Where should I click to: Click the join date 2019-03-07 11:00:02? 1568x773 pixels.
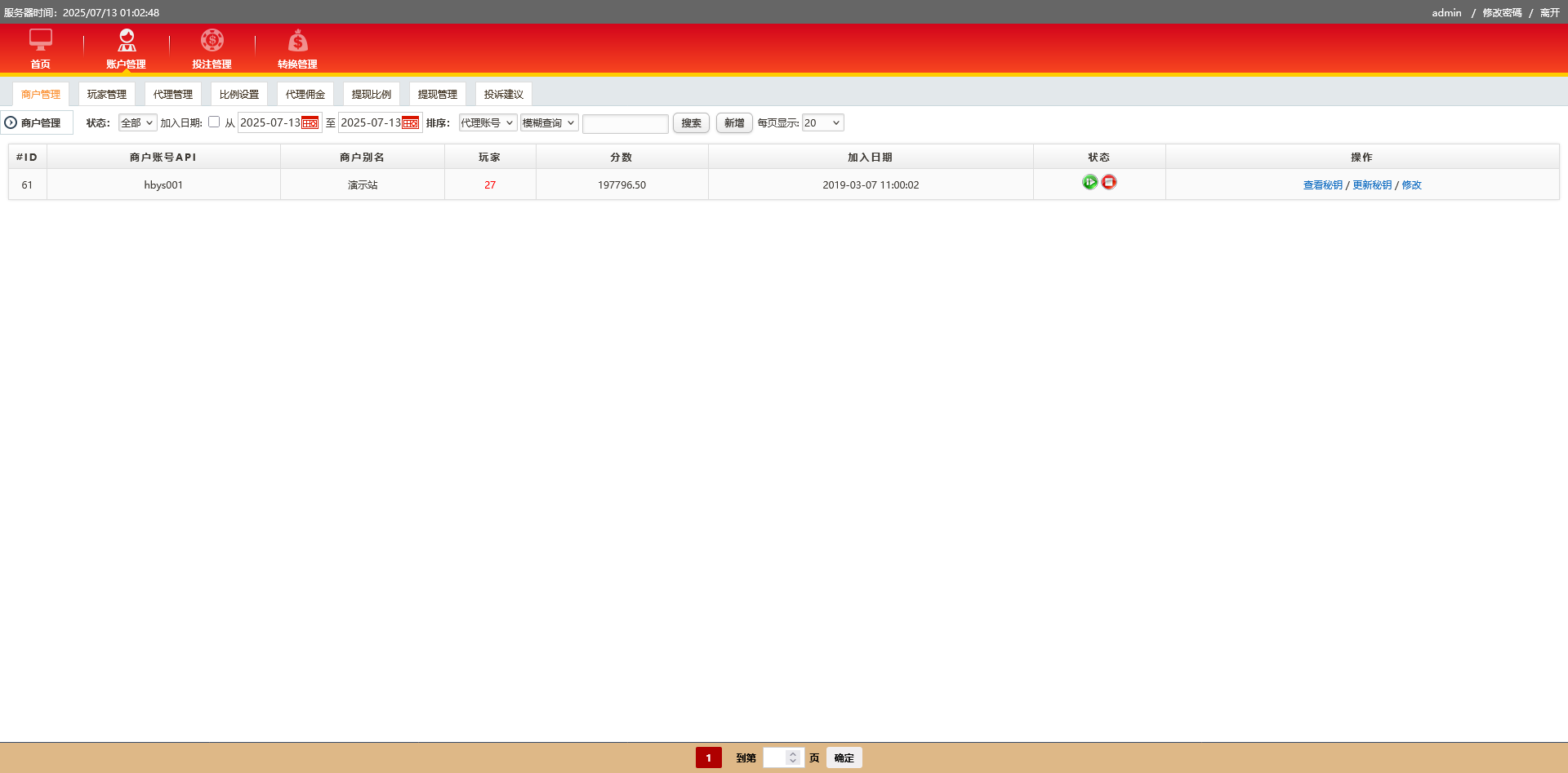pos(871,185)
